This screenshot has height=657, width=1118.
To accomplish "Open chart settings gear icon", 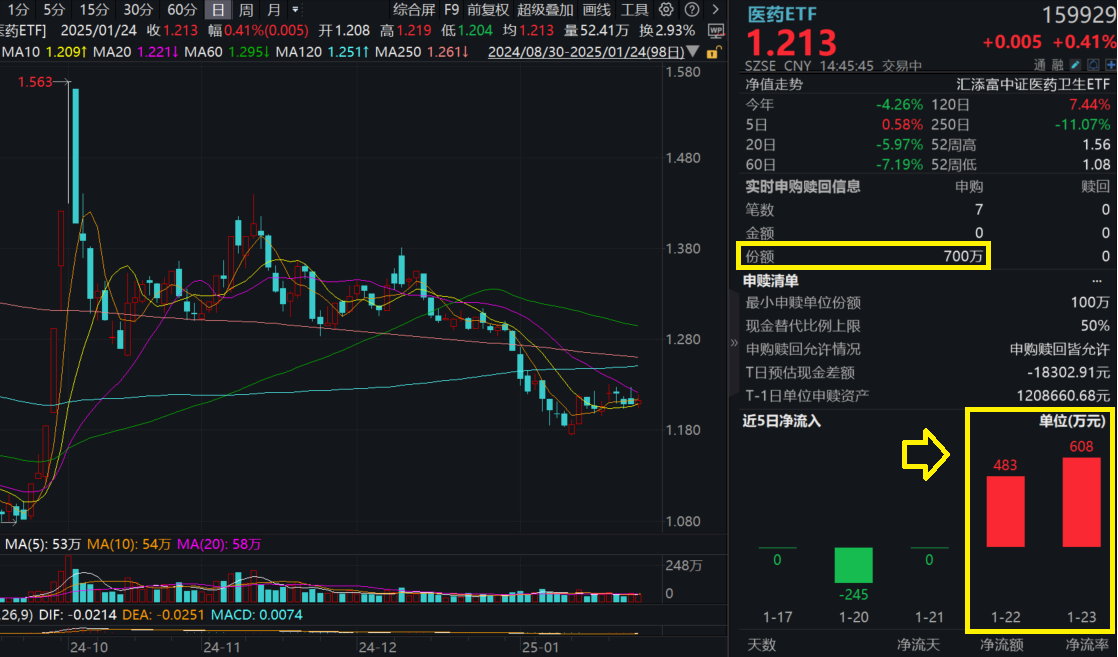I will click(x=666, y=10).
